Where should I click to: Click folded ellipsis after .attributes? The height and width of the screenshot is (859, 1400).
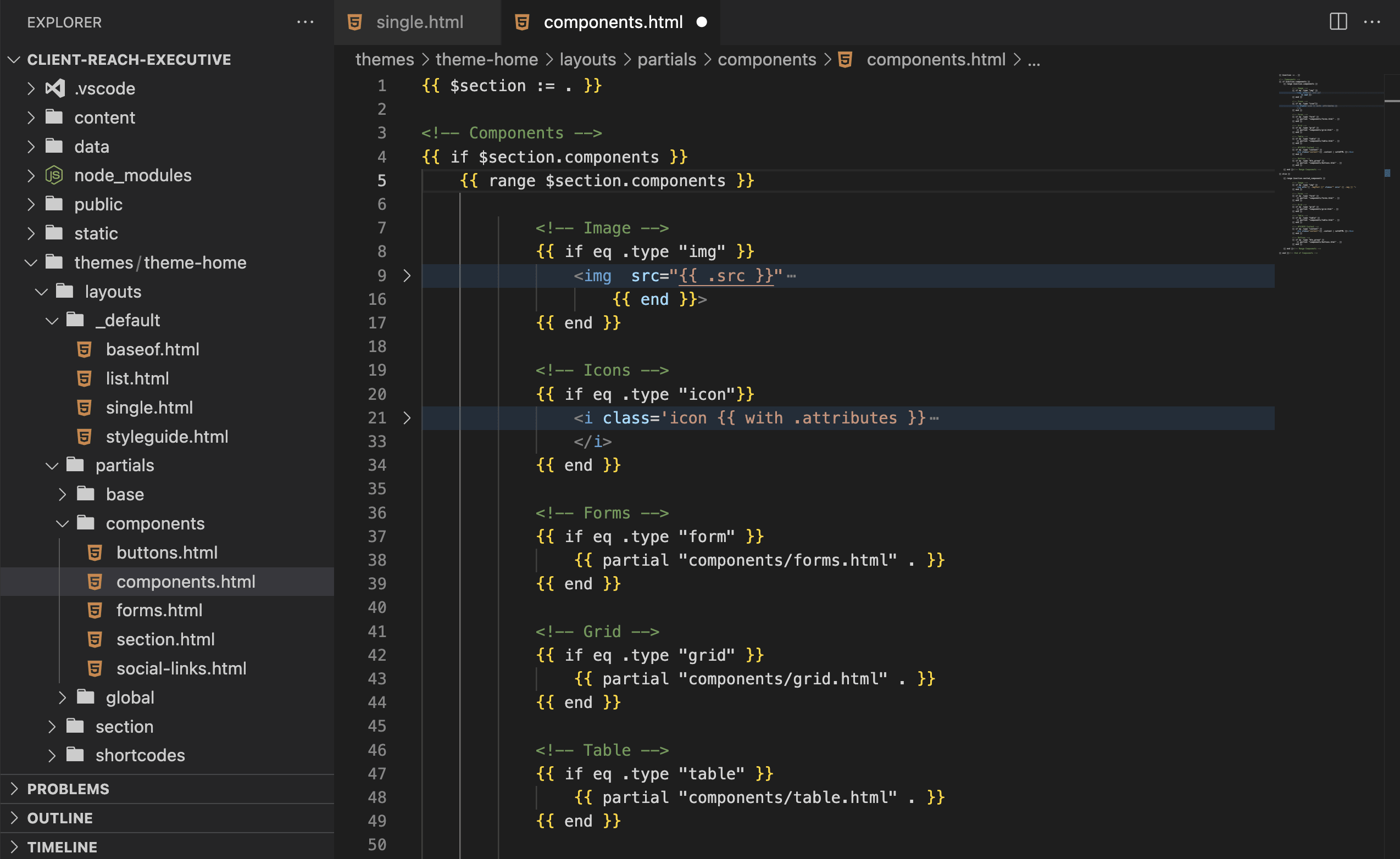[x=934, y=418]
